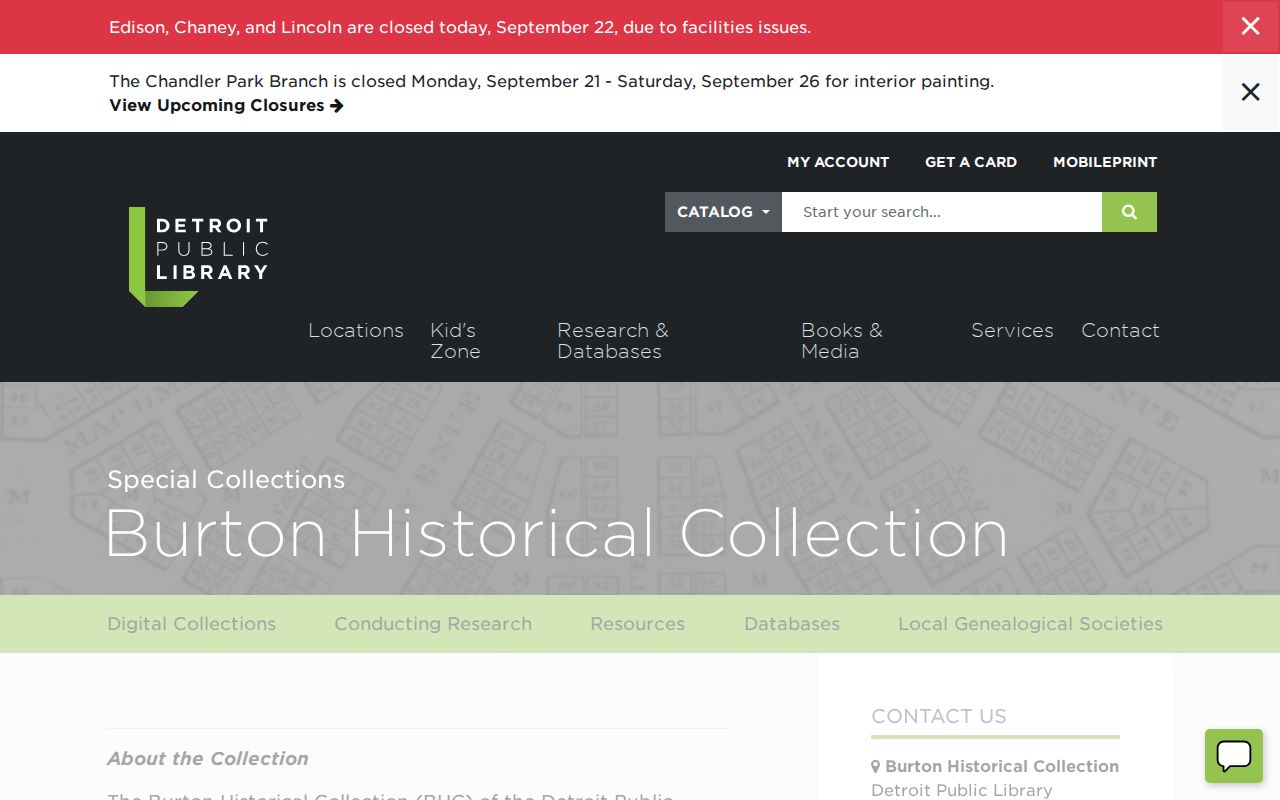Screen dimensions: 1280x800
Task: Select Local Genealogical Societies tab
Action: pyautogui.click(x=1030, y=624)
